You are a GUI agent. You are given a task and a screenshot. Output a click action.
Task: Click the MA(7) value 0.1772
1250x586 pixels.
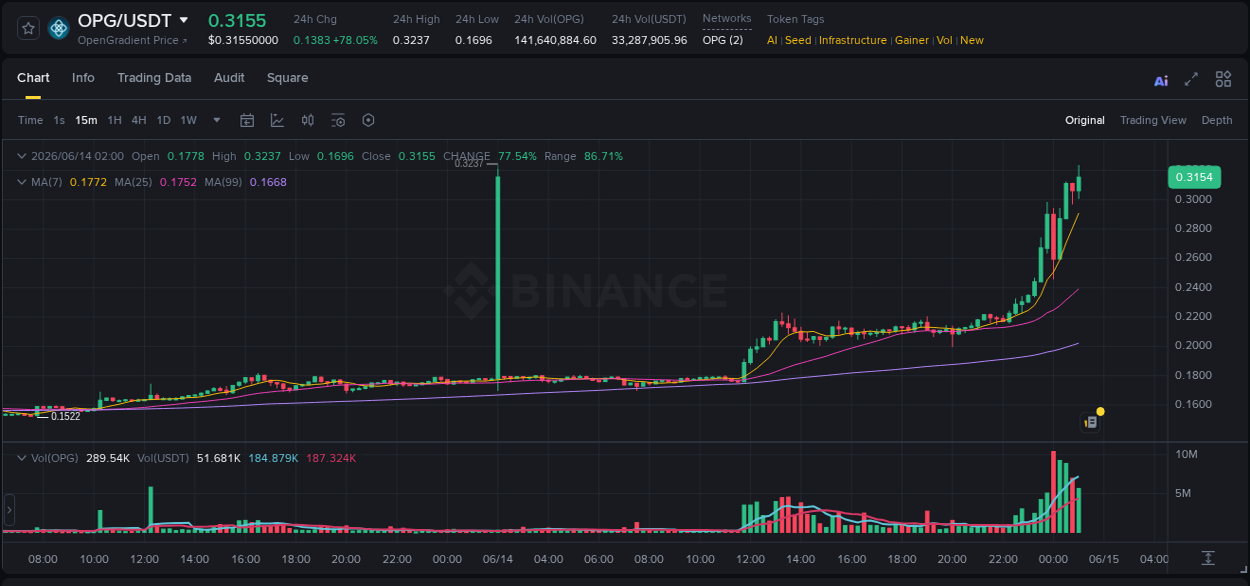tap(87, 182)
